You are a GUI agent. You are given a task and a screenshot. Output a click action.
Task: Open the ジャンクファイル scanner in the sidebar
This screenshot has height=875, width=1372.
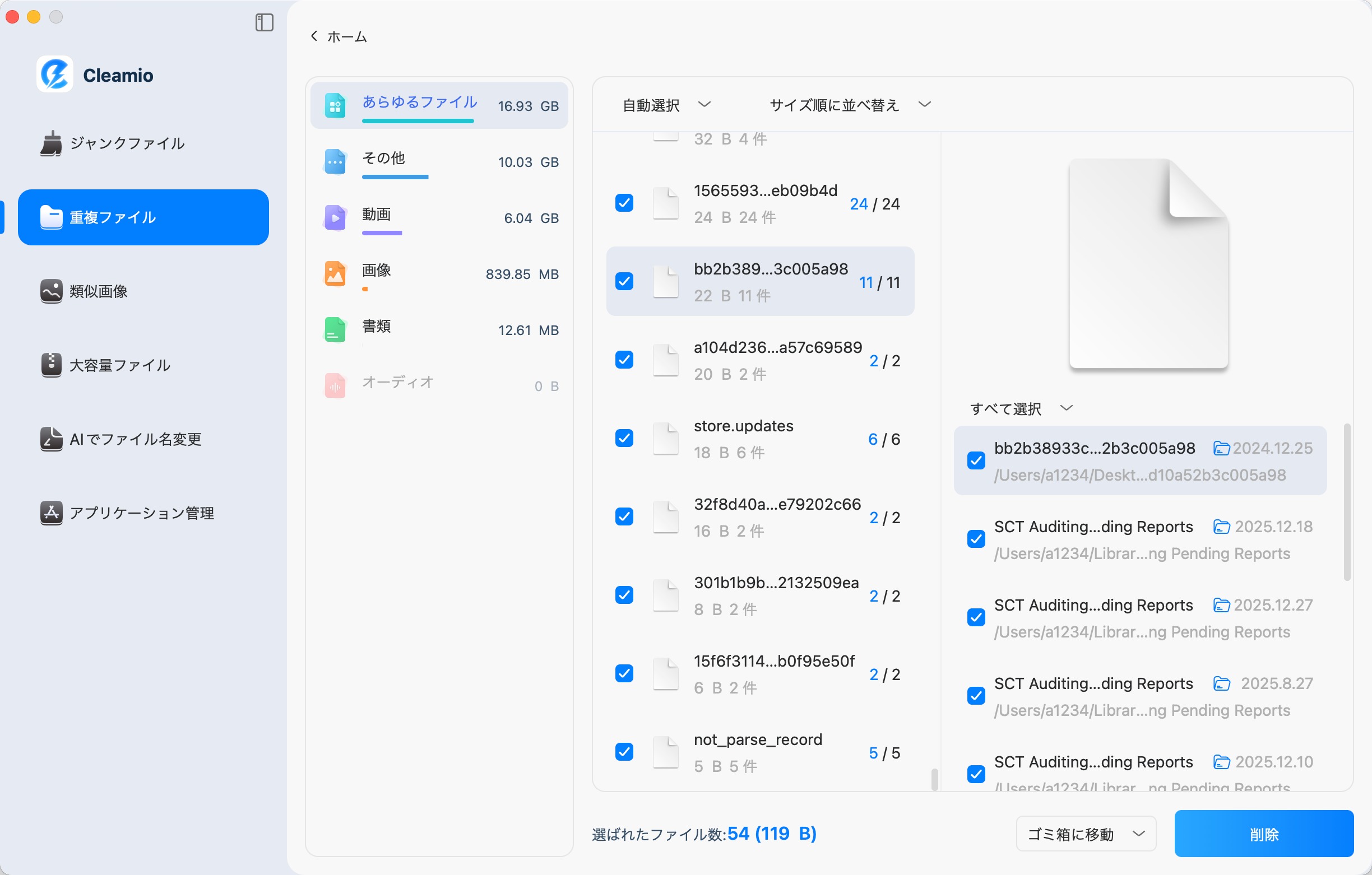(127, 143)
